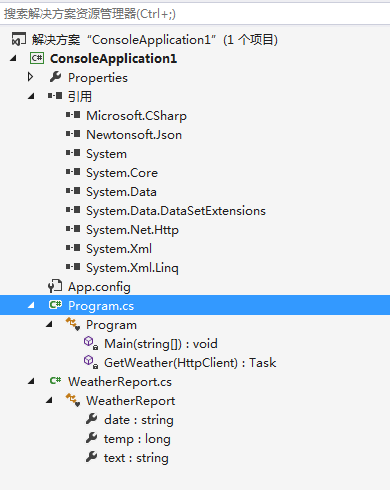
Task: Select the Microsoft.CSharp reference
Action: (x=136, y=116)
